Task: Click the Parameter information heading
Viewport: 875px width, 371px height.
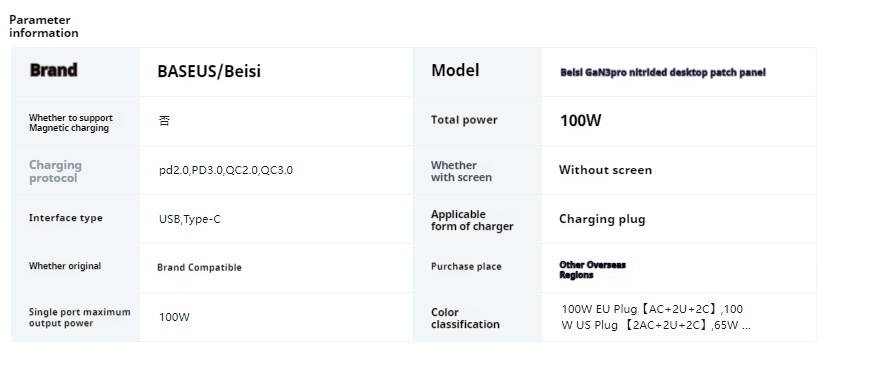Action: coord(44,26)
